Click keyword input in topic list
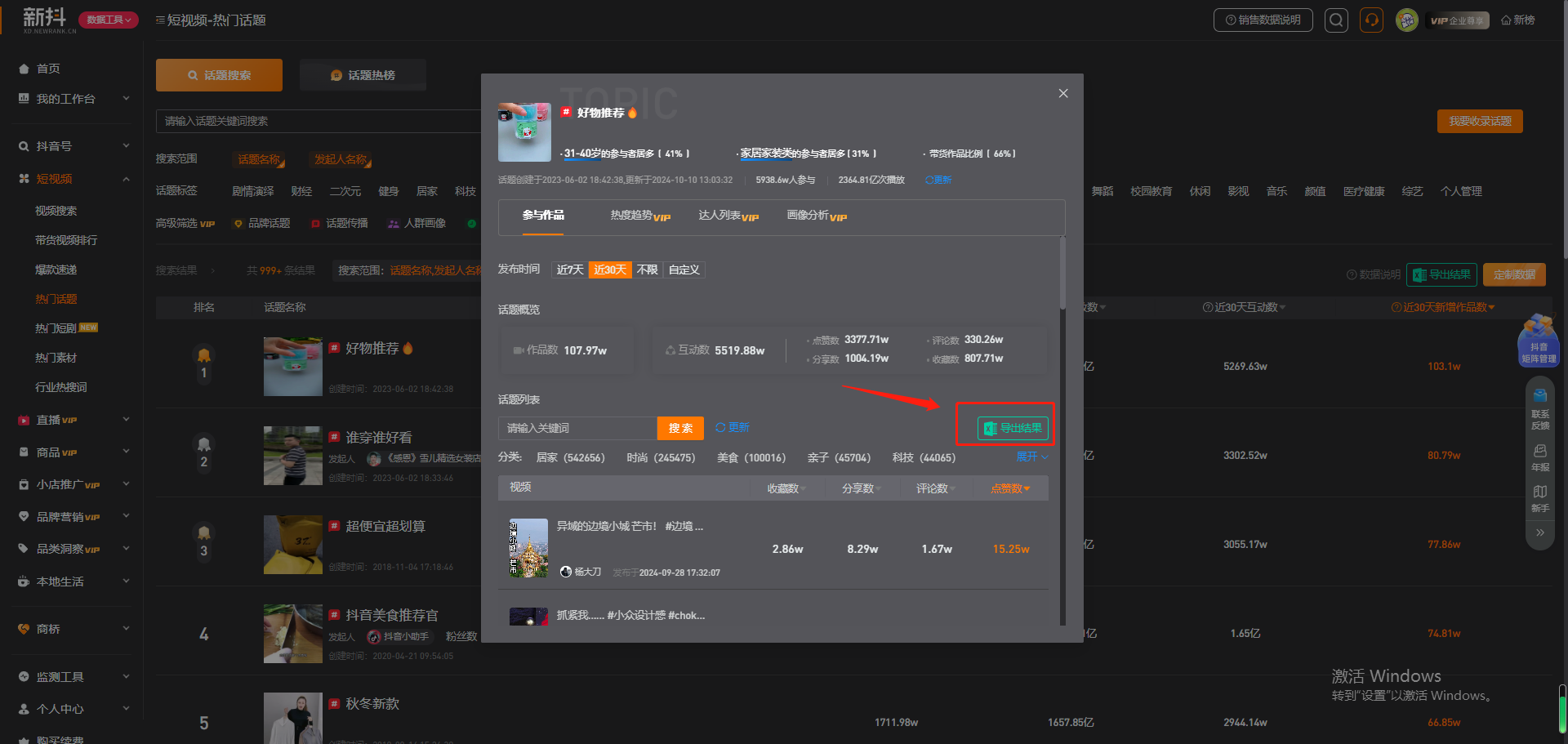This screenshot has height=744, width=1568. click(577, 428)
